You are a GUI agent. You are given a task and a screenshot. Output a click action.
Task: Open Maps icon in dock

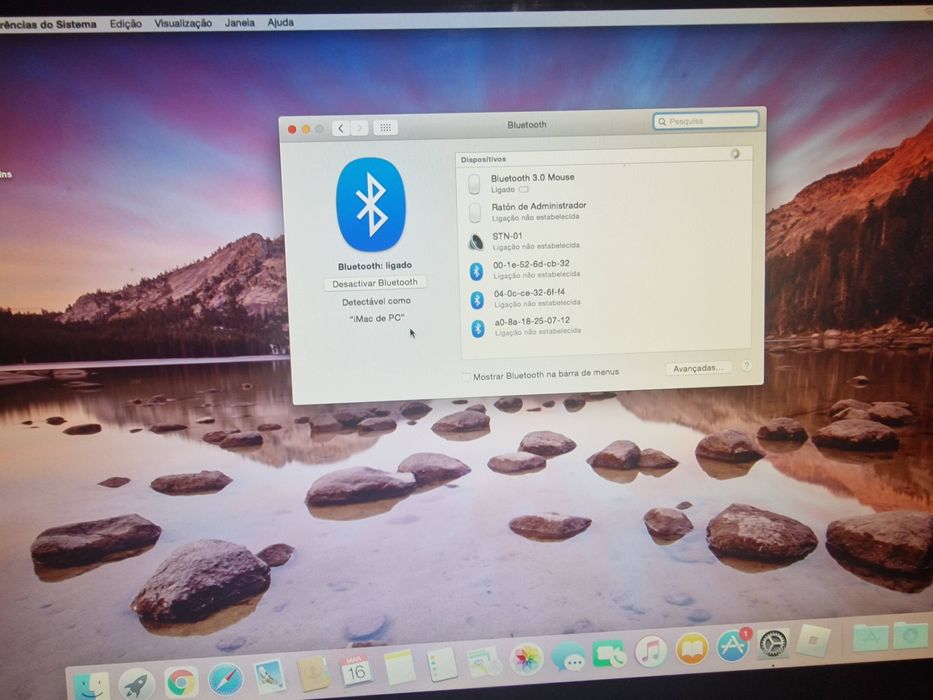pos(484,662)
